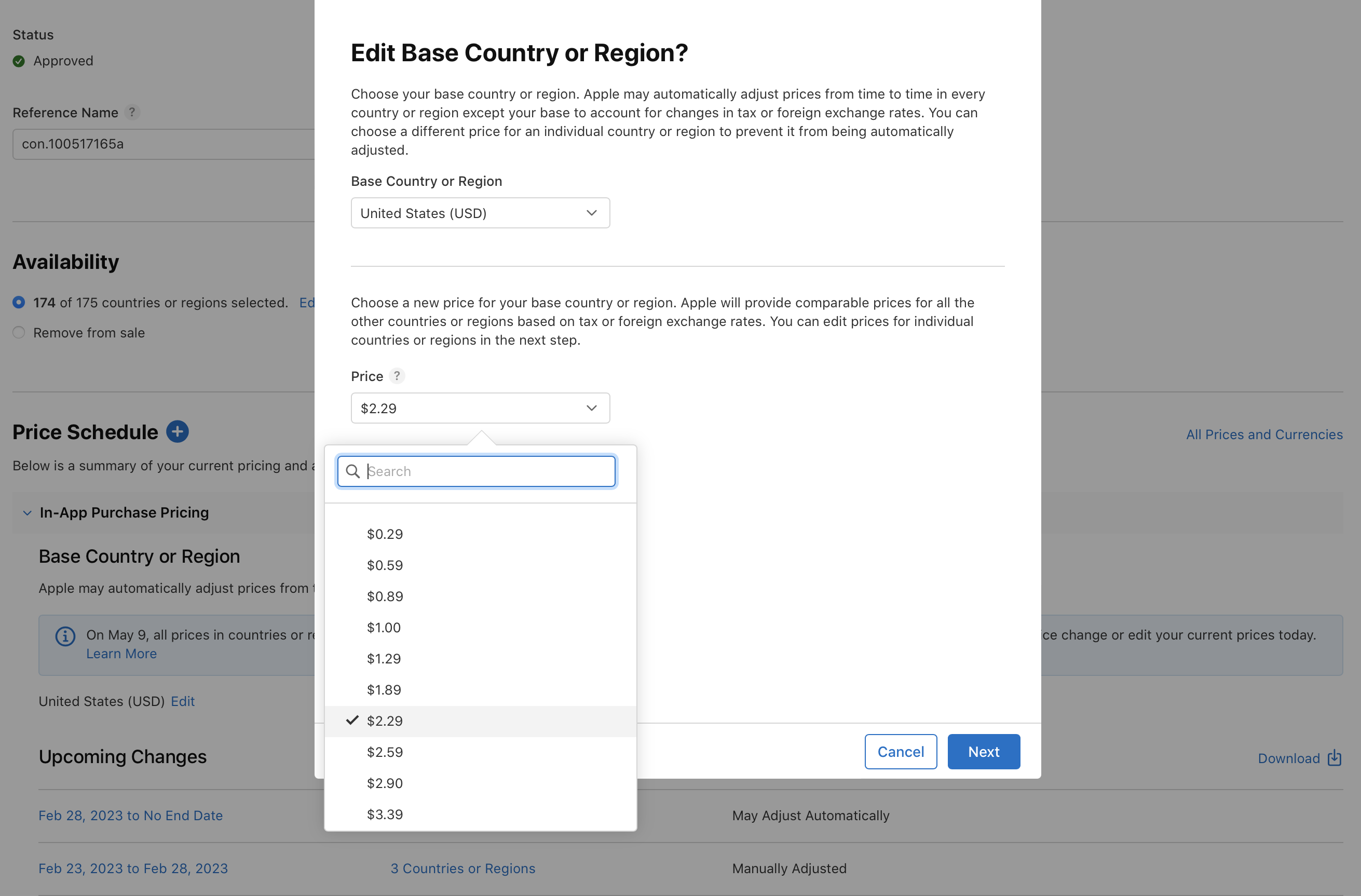Click the Price Schedule plus icon
This screenshot has width=1361, height=896.
(178, 432)
